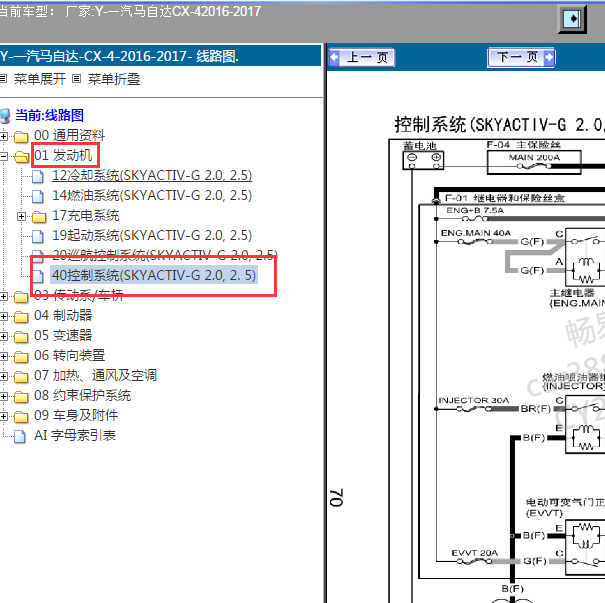Click page icon of AI 字母索引表
The width and height of the screenshot is (605, 603).
click(20, 436)
